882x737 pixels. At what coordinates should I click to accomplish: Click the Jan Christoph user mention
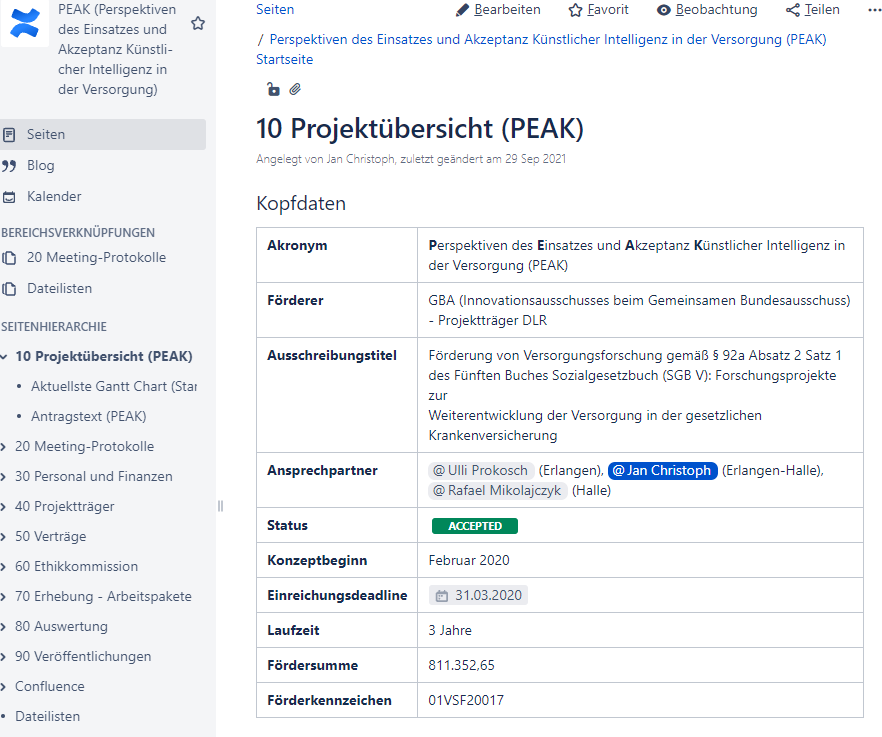[662, 470]
